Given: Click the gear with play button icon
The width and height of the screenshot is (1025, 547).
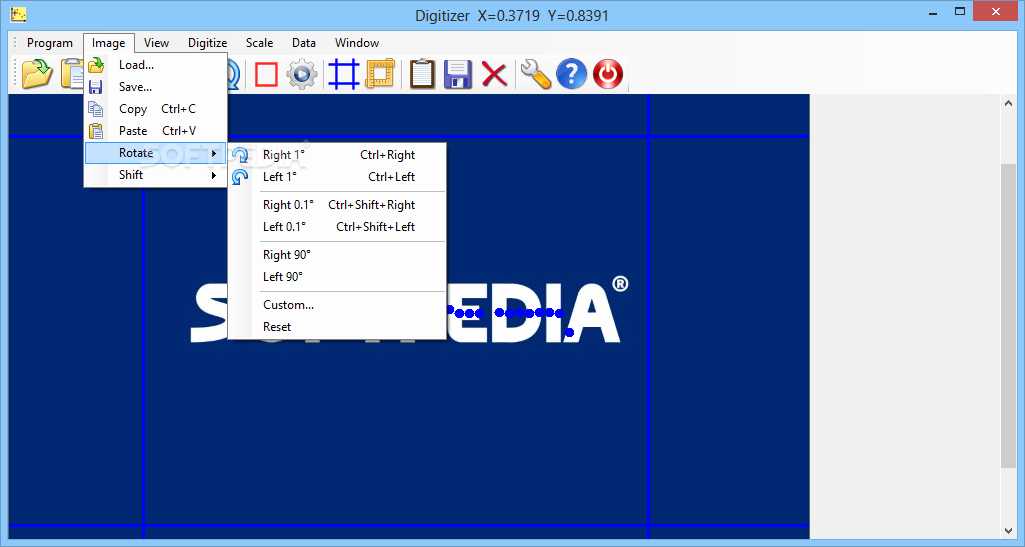Looking at the screenshot, I should click(x=301, y=74).
